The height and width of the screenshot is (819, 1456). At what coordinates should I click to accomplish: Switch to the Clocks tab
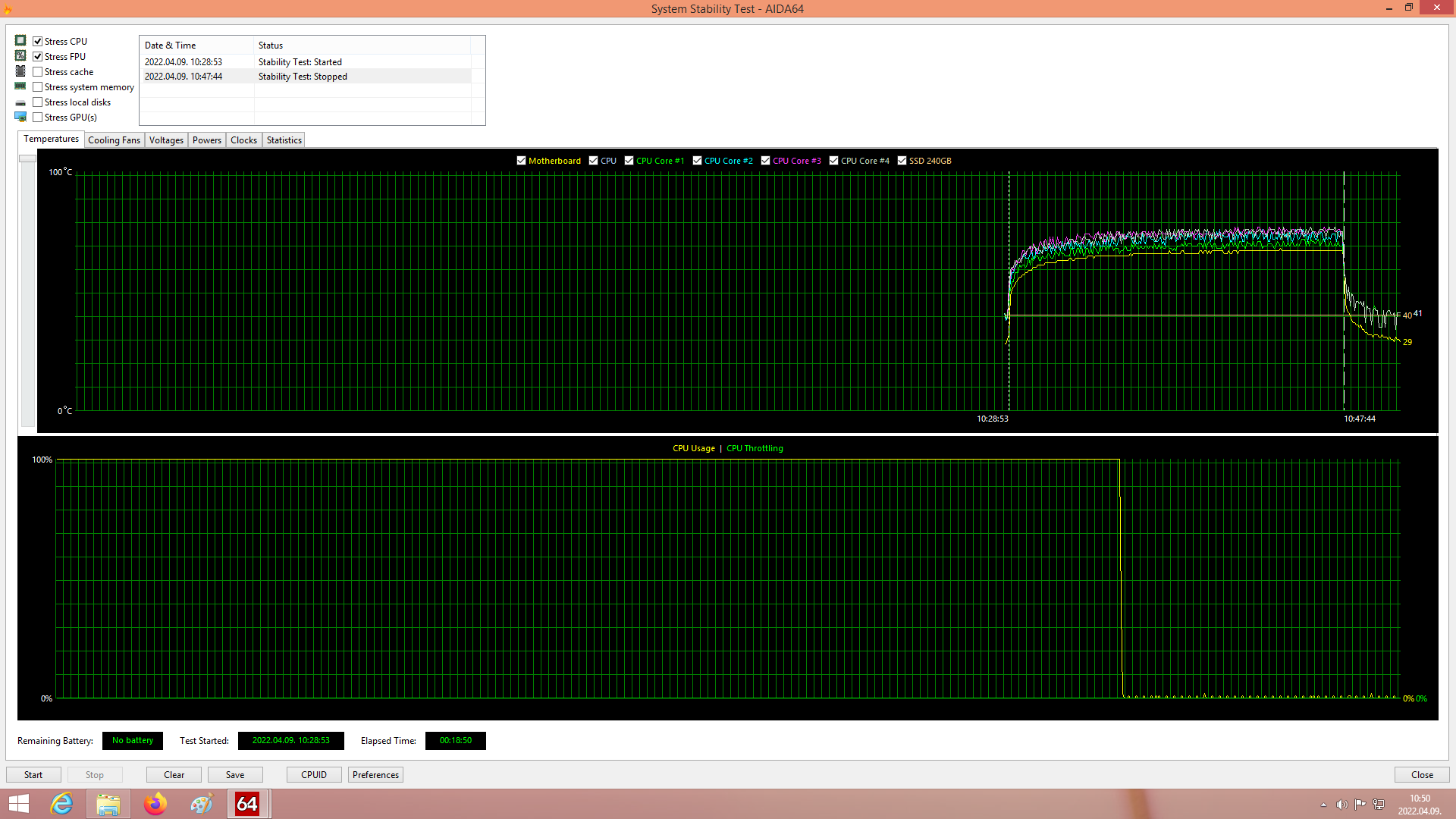click(243, 140)
